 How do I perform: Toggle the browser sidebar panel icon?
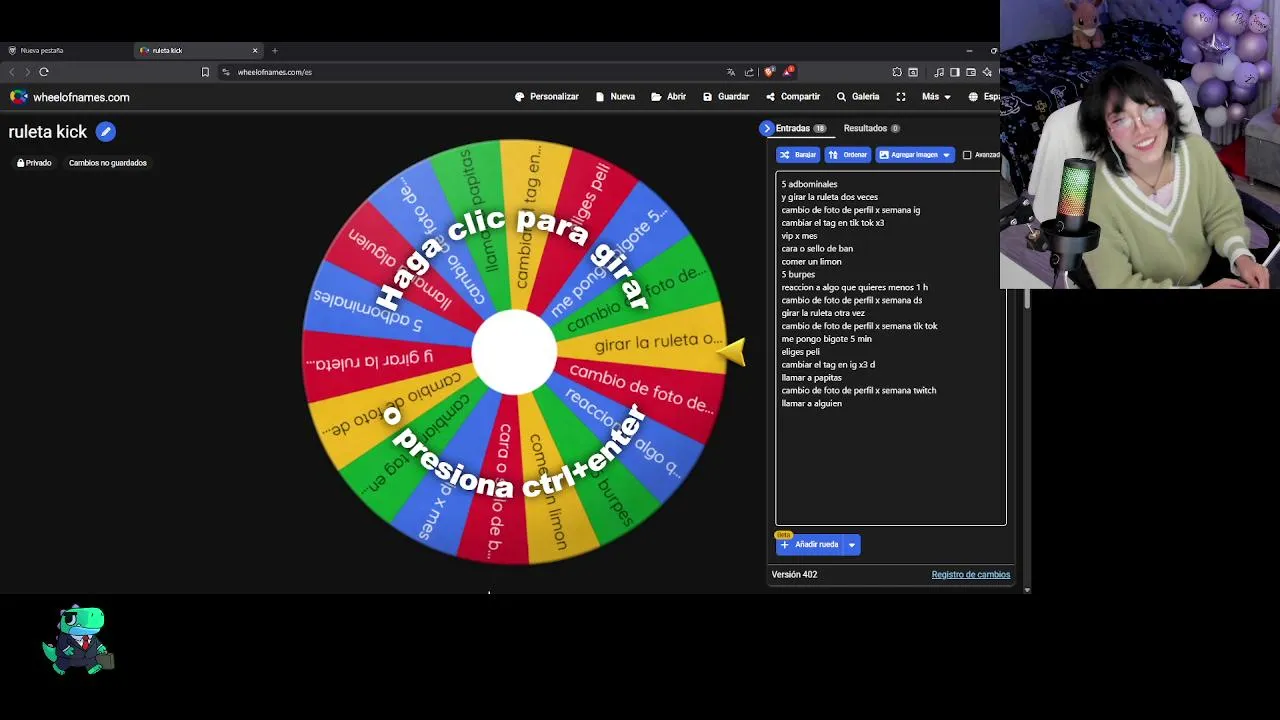coord(955,72)
